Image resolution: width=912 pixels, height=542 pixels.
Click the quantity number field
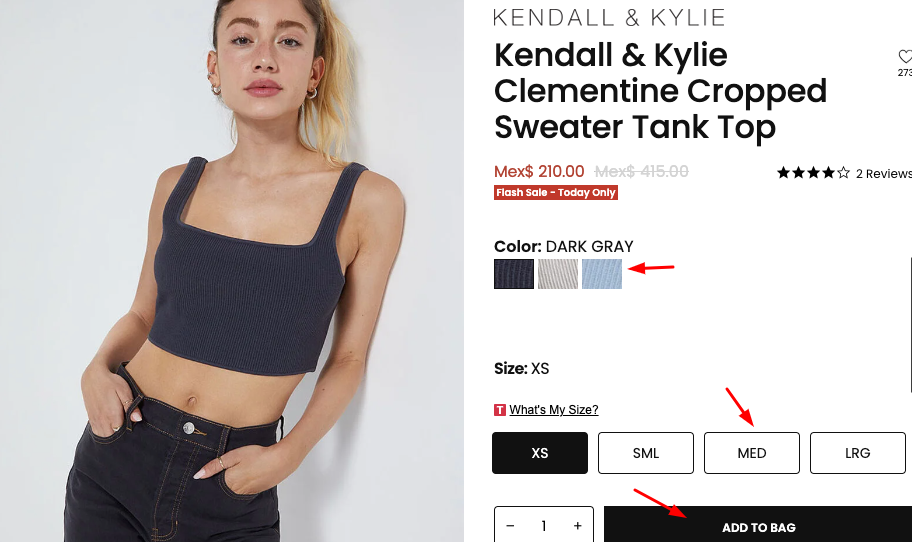point(544,526)
